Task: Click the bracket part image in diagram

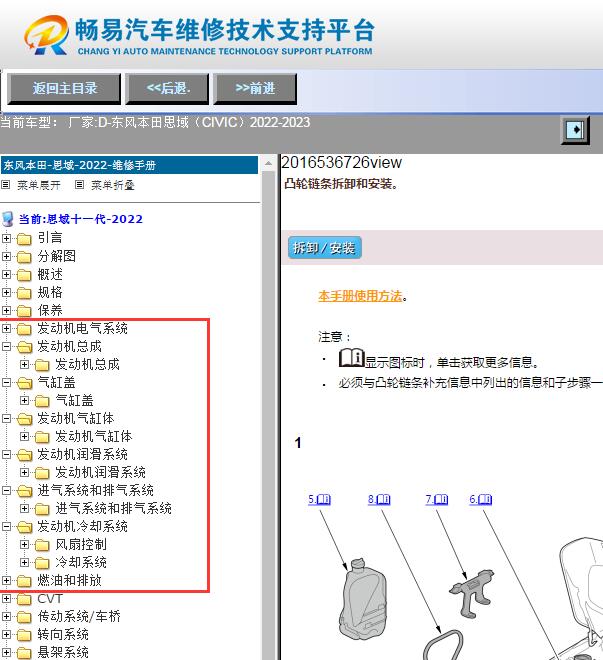Action: (x=472, y=593)
